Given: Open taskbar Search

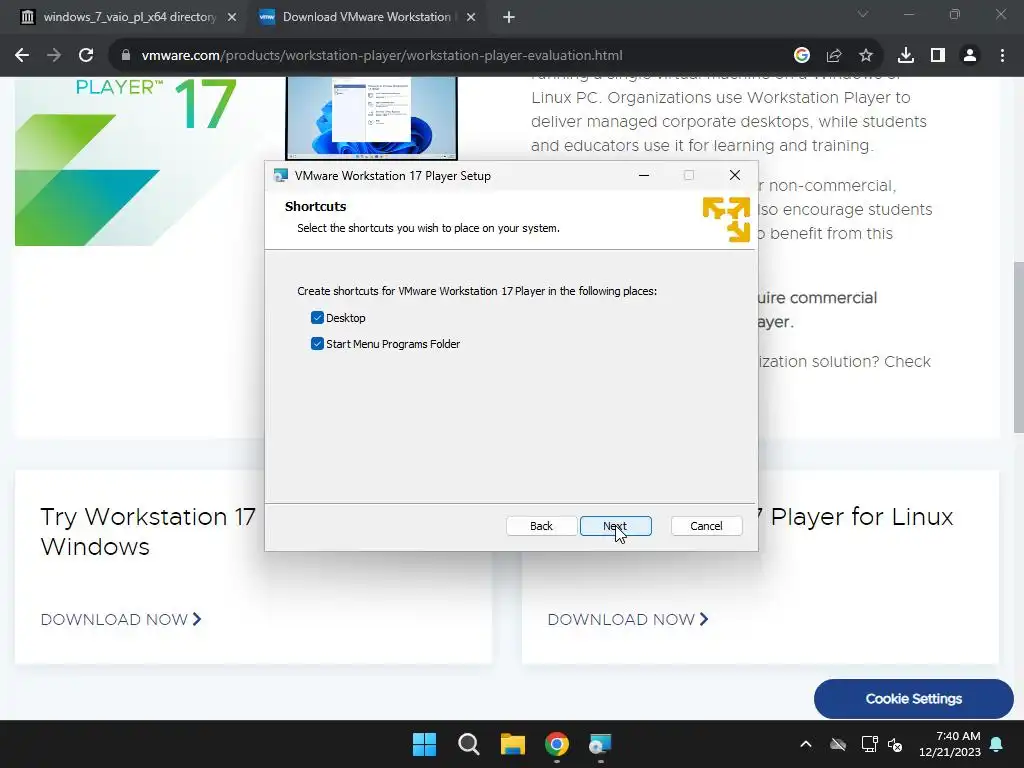Looking at the screenshot, I should [x=469, y=744].
